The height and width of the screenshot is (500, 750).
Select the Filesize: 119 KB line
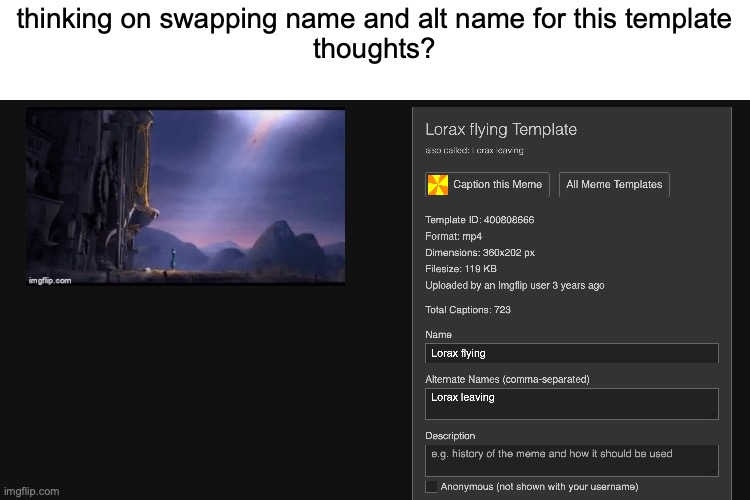pyautogui.click(x=461, y=268)
